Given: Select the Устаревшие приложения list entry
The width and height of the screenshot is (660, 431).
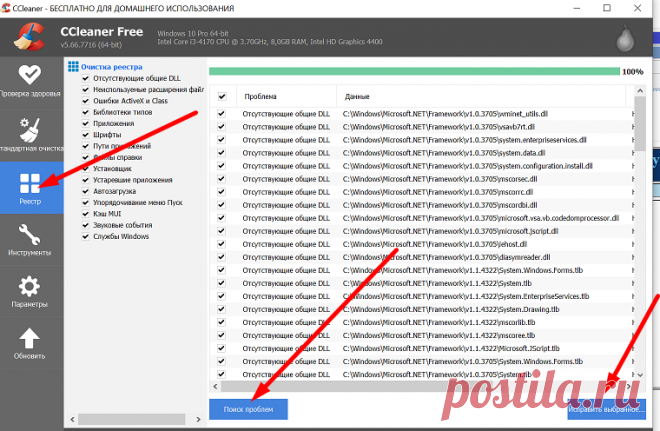Looking at the screenshot, I should pos(133,180).
